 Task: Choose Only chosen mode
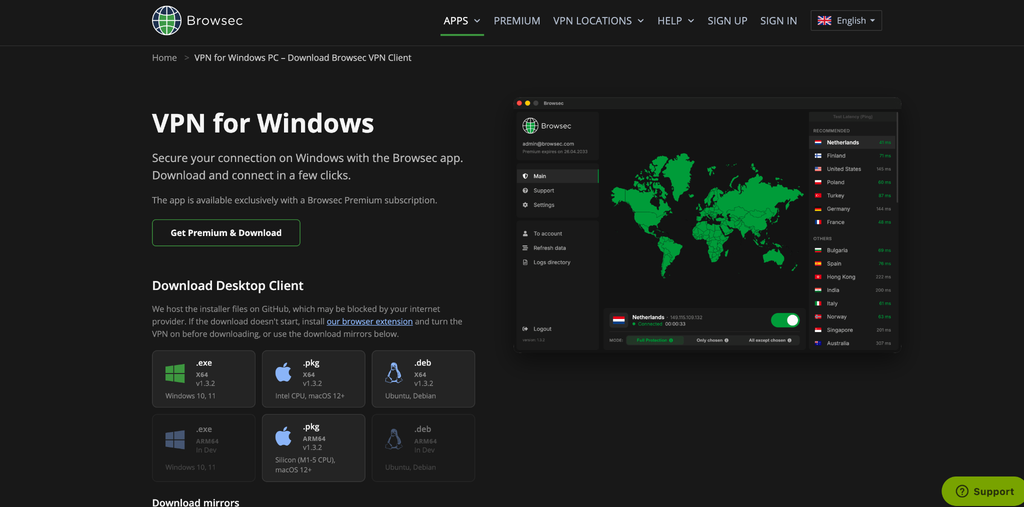tap(712, 340)
